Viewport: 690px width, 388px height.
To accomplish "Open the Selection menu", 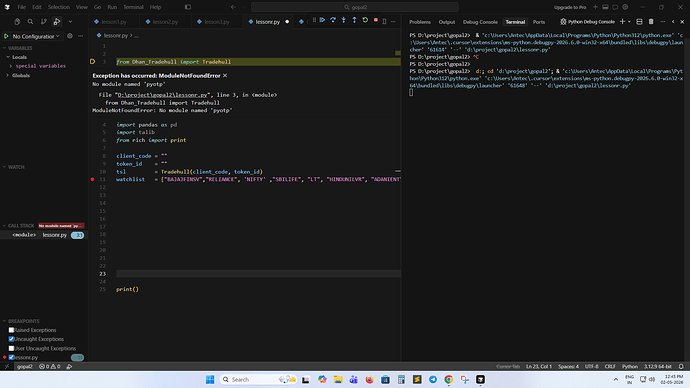I will click(x=59, y=7).
